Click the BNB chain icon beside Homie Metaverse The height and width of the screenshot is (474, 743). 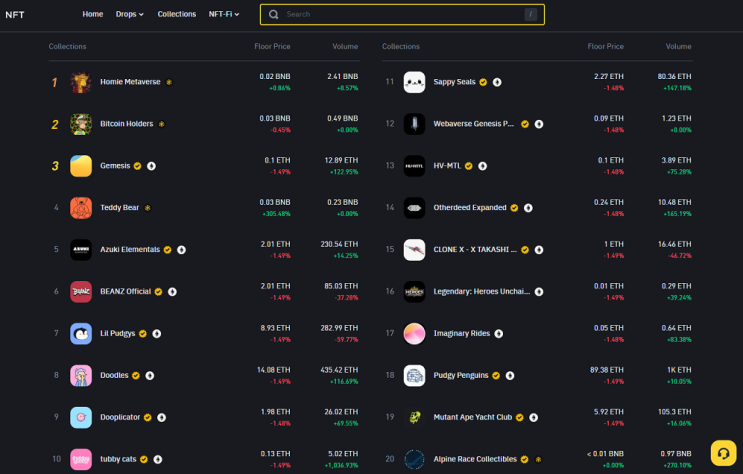coord(169,82)
